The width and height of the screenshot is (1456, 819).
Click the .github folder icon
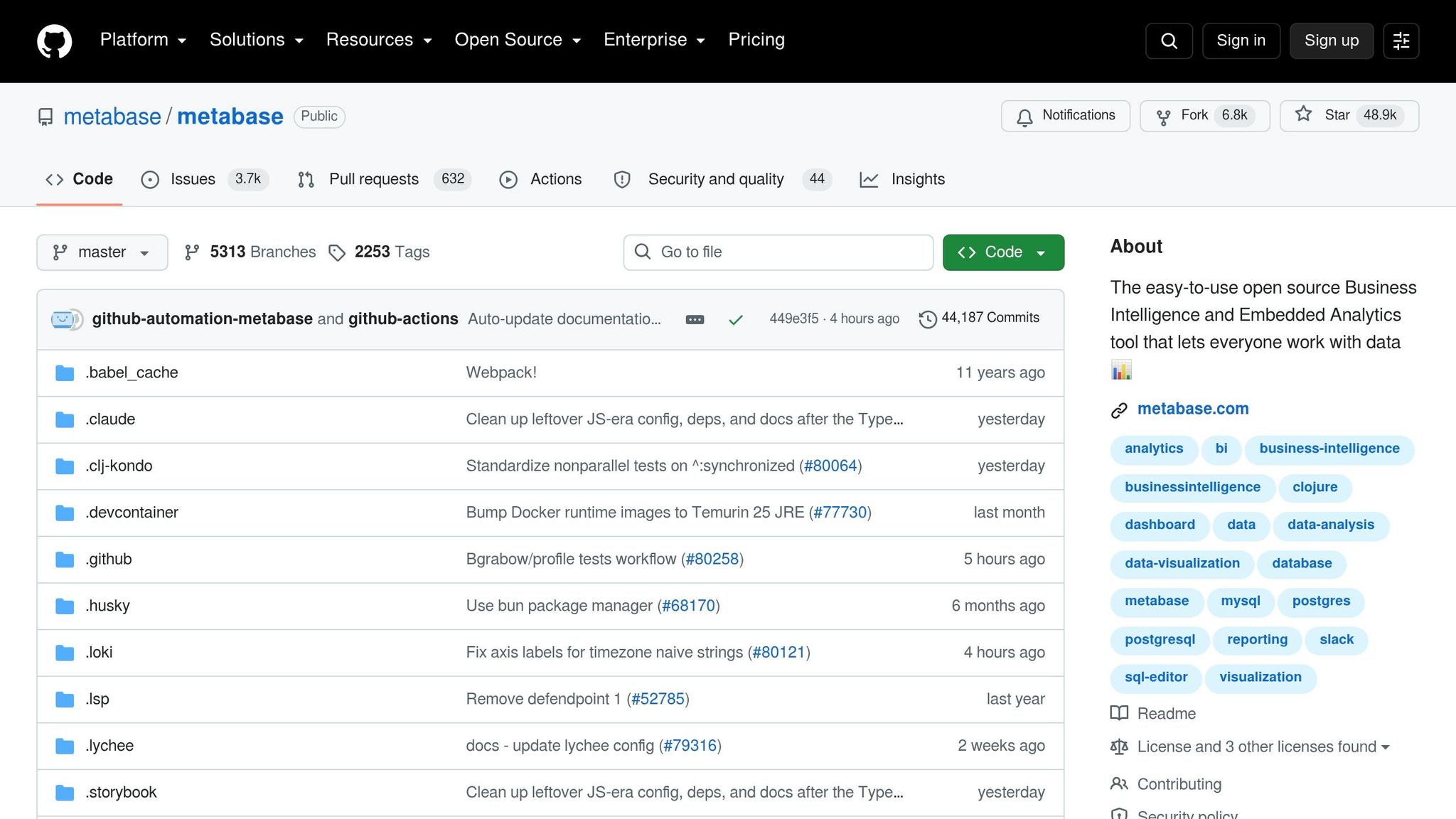[x=65, y=560]
